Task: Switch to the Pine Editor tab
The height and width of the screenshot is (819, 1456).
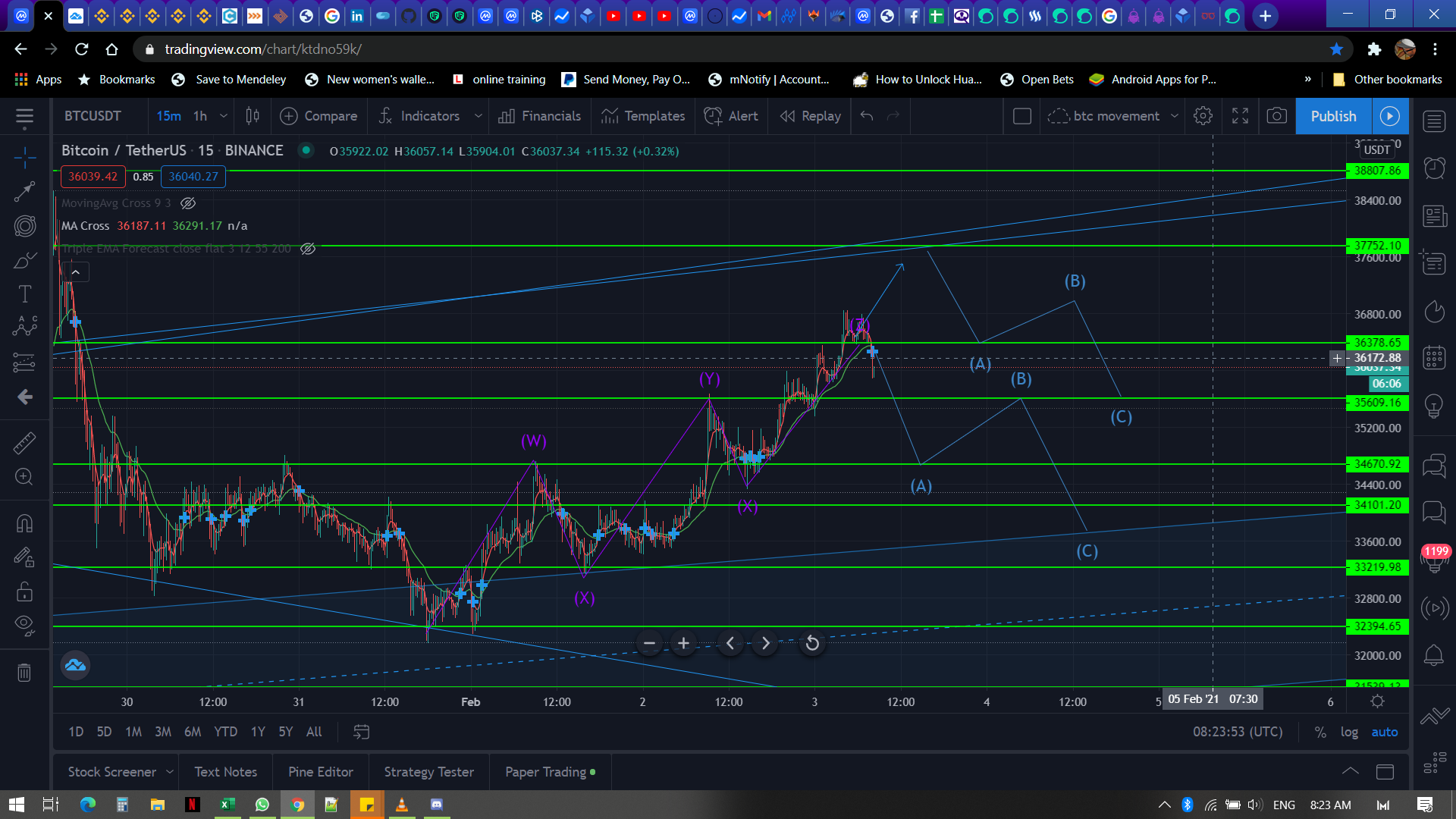Action: tap(320, 772)
